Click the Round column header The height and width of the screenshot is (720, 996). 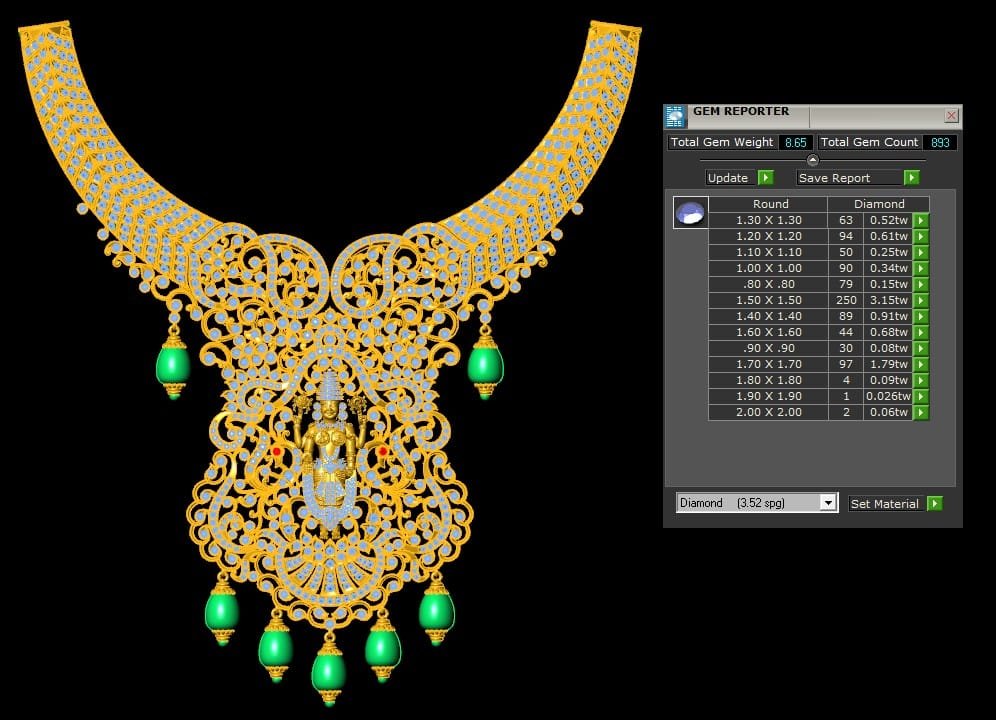[770, 204]
